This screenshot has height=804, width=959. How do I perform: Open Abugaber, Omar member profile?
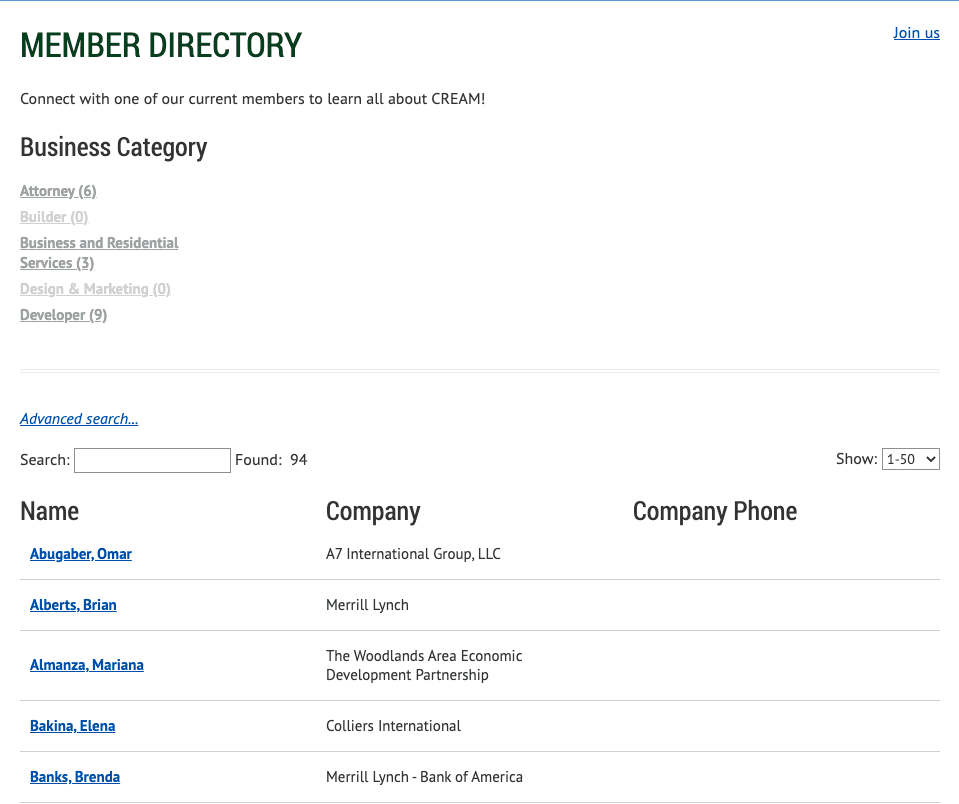[x=81, y=554]
